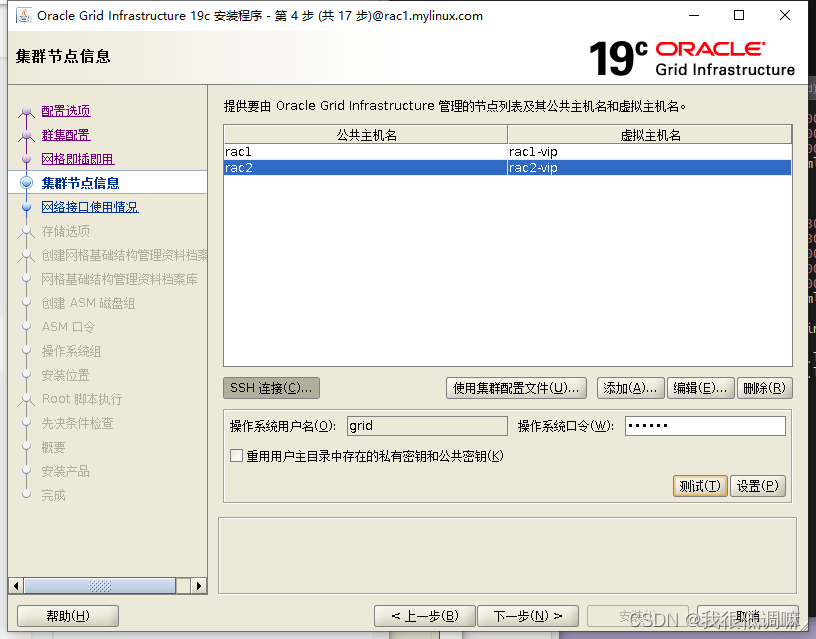Open SSH 连接 settings

pos(271,388)
